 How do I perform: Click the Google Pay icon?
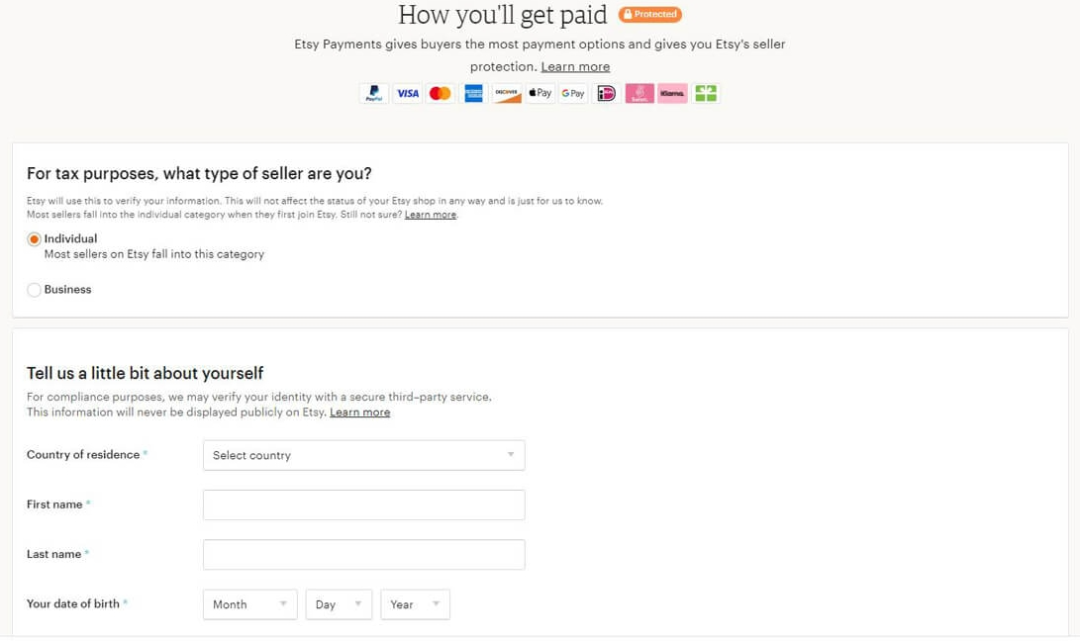point(572,93)
